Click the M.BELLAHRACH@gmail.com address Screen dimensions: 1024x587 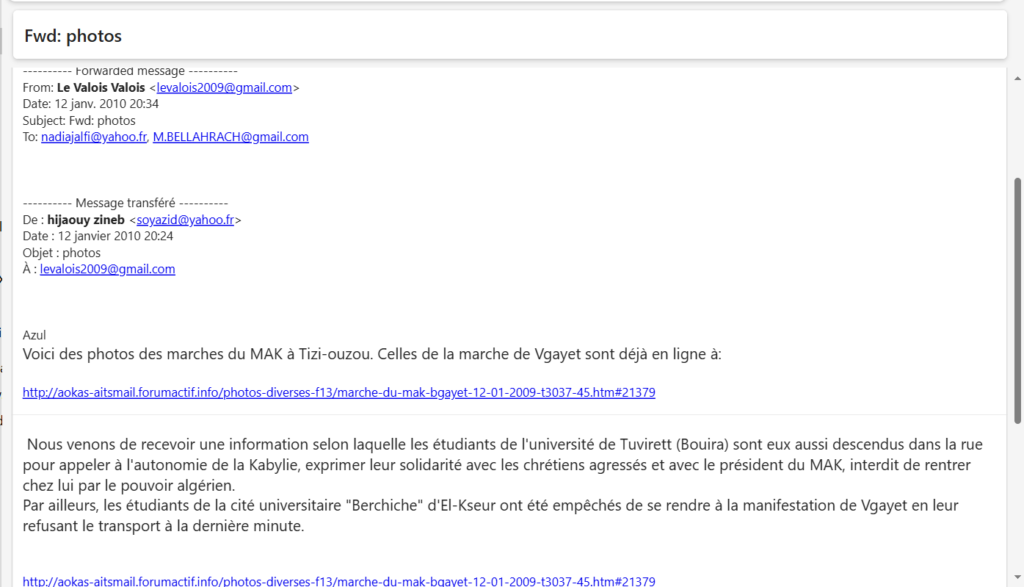pyautogui.click(x=230, y=137)
